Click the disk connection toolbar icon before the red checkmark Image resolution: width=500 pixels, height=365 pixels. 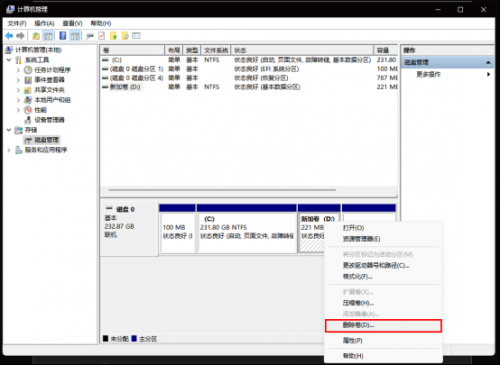[x=90, y=36]
